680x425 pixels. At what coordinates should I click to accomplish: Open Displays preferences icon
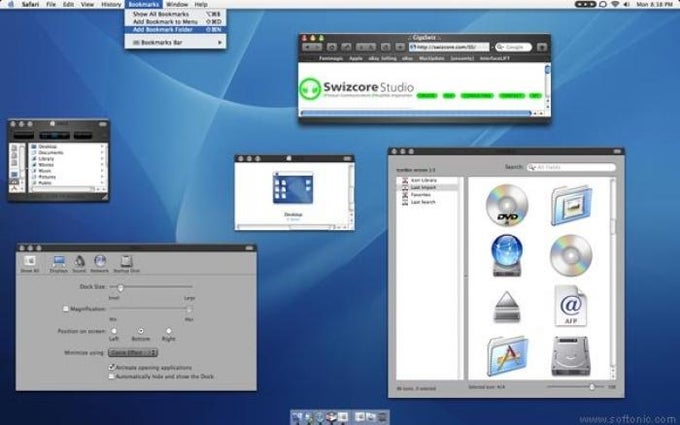[x=59, y=264]
